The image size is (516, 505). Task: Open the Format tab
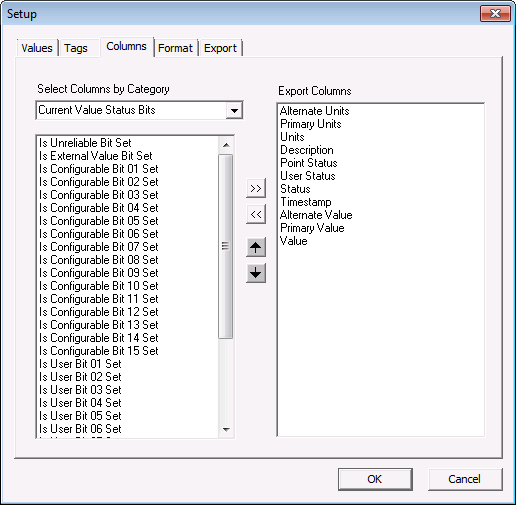(x=175, y=48)
